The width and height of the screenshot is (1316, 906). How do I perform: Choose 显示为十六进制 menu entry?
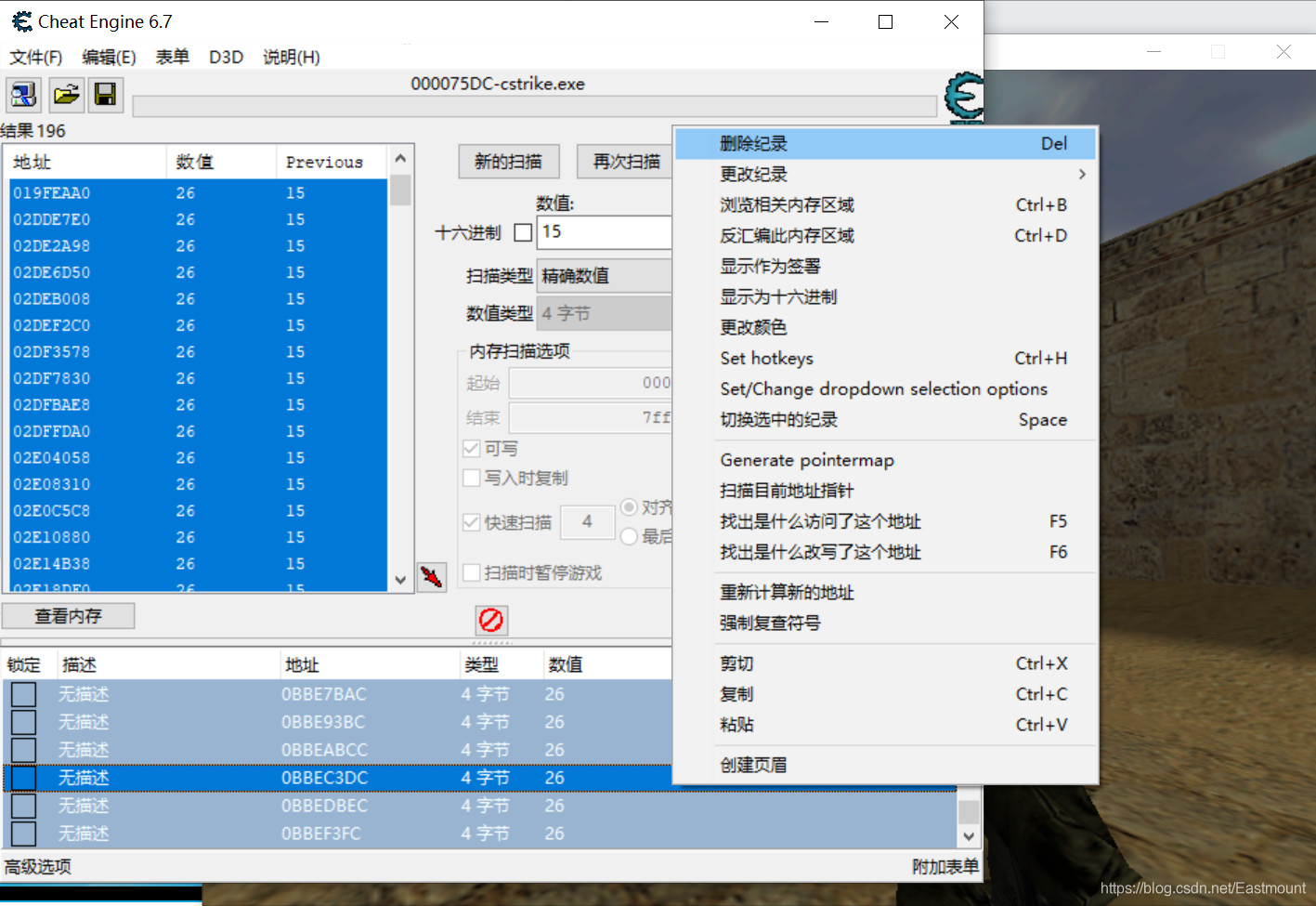pyautogui.click(x=886, y=297)
